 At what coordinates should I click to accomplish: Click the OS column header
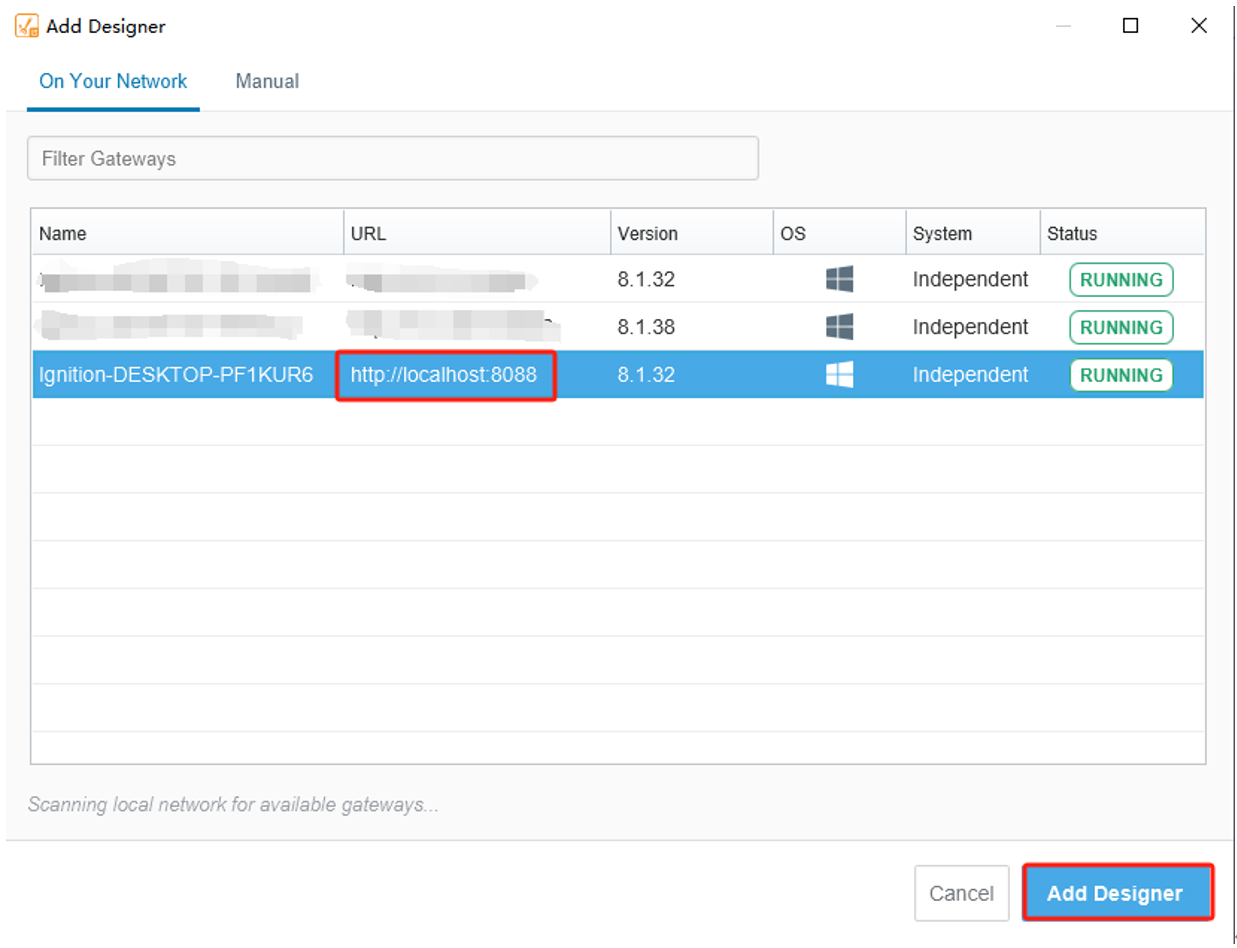pyautogui.click(x=840, y=233)
